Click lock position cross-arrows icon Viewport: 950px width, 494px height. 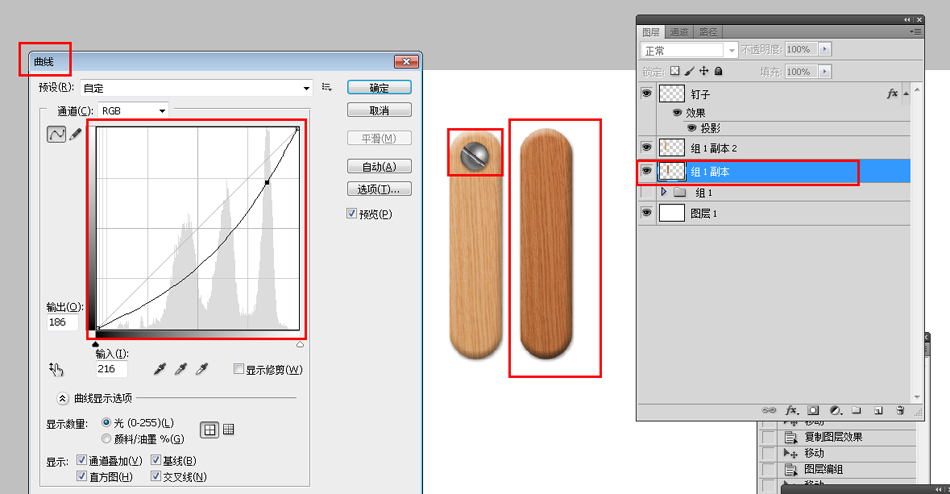[x=704, y=71]
